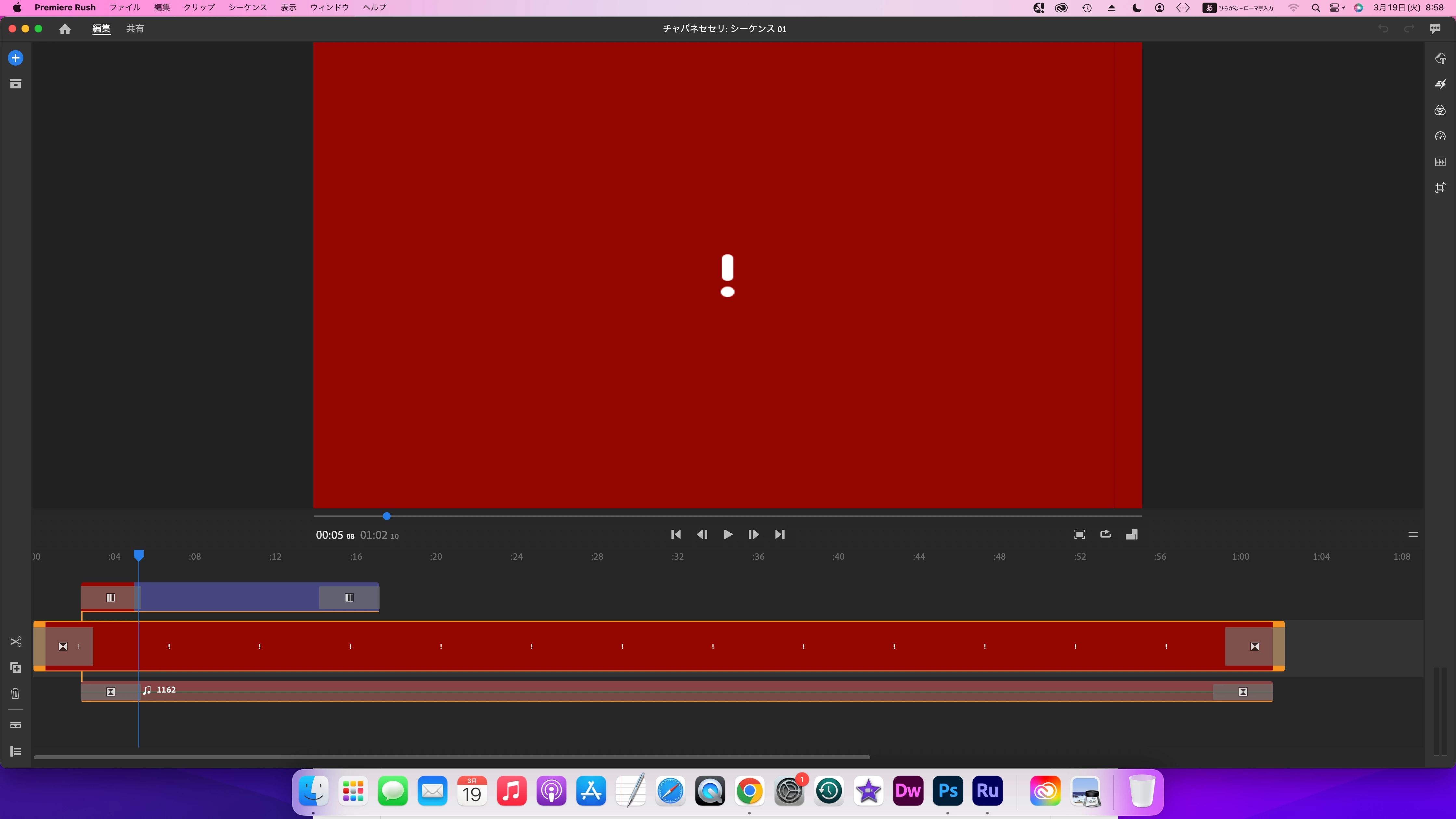
Task: Click the blue add media plus button
Action: [x=15, y=58]
